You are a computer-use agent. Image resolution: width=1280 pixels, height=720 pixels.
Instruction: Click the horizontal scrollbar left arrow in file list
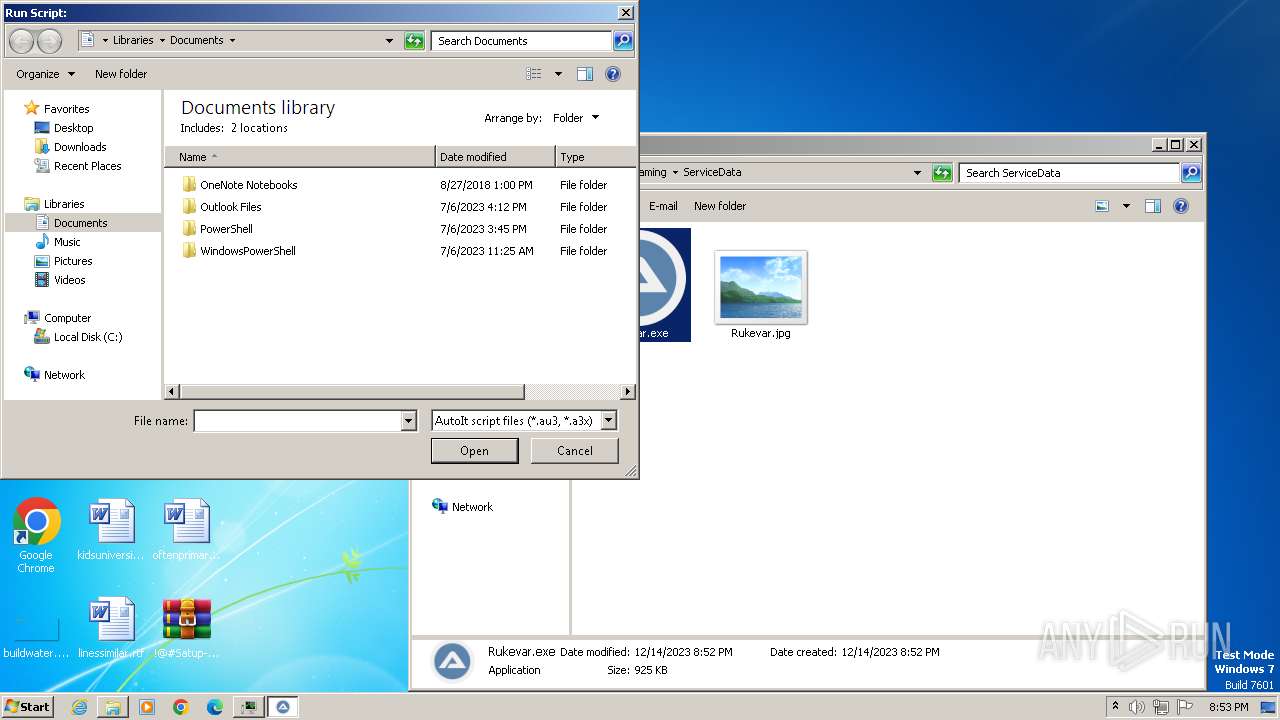point(172,392)
